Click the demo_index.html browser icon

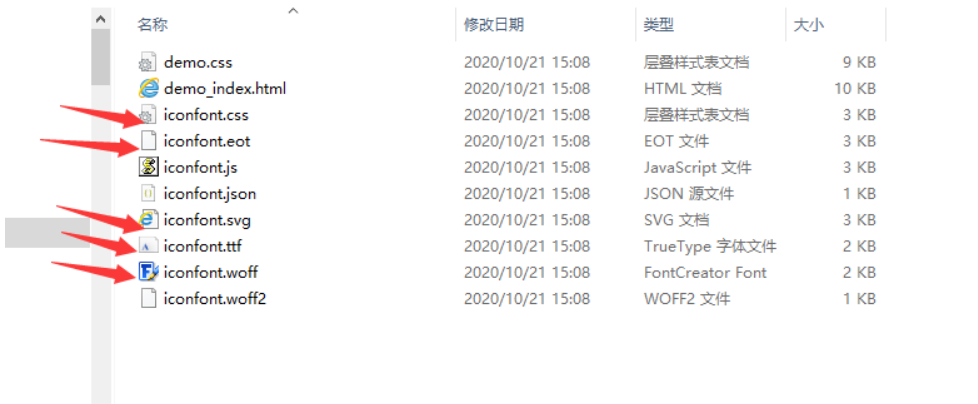pyautogui.click(x=148, y=89)
